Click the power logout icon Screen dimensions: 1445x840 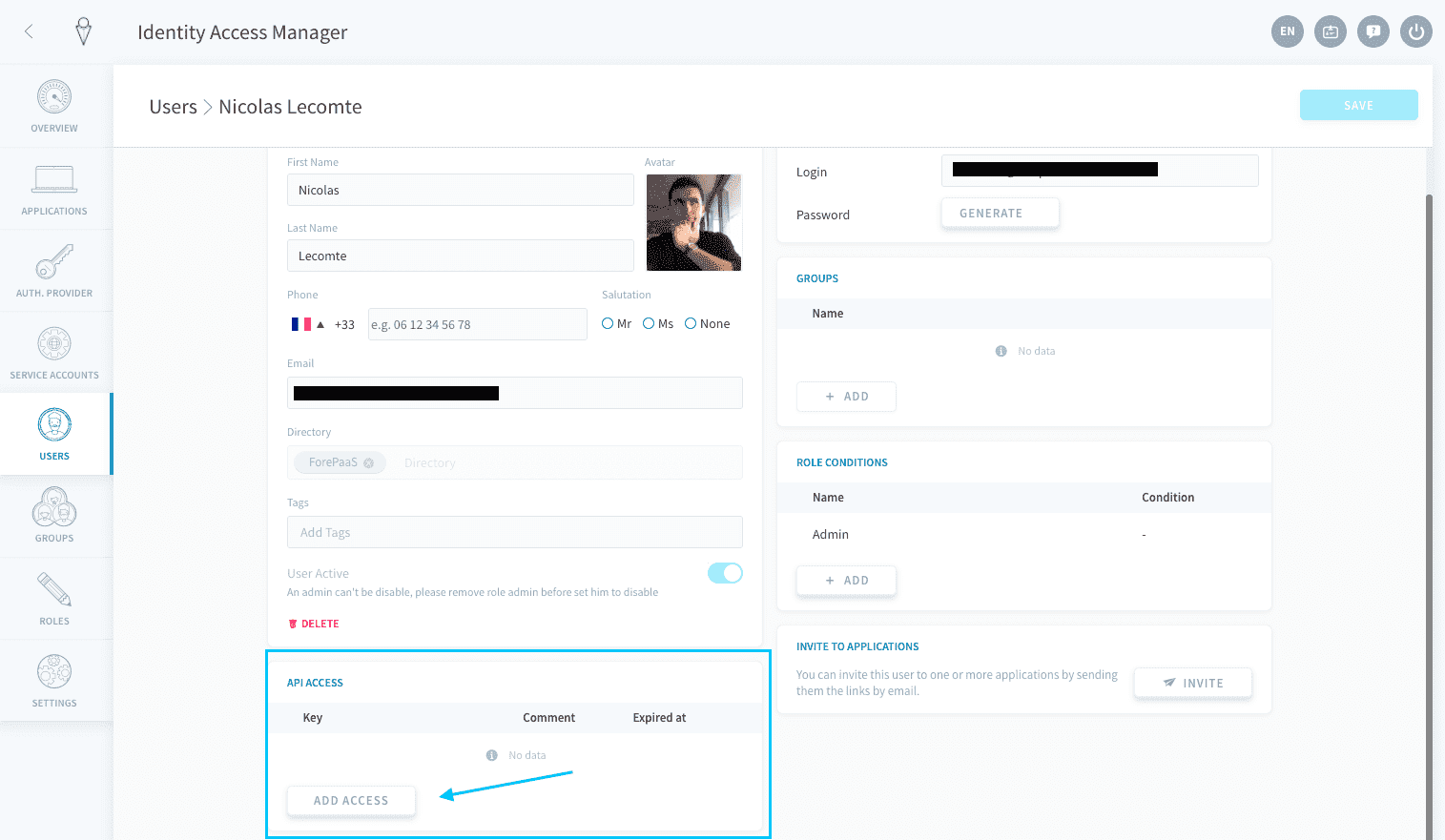[x=1416, y=31]
